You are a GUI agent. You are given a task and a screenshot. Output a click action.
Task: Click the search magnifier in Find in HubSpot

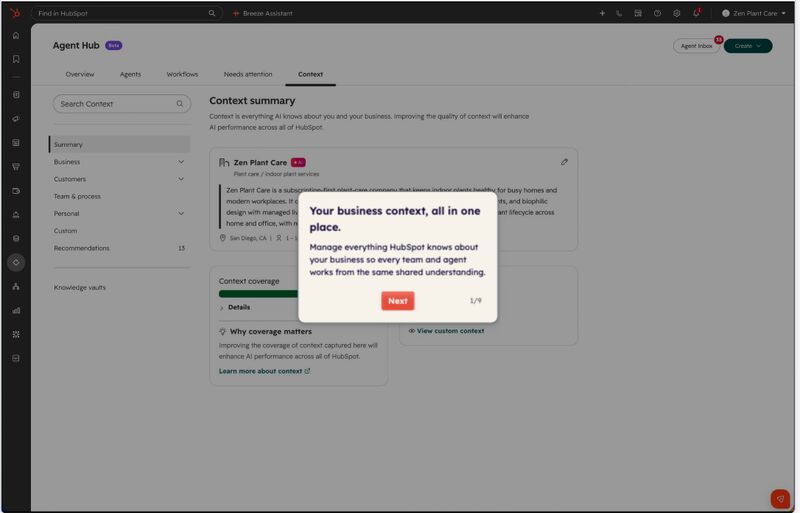[x=212, y=13]
